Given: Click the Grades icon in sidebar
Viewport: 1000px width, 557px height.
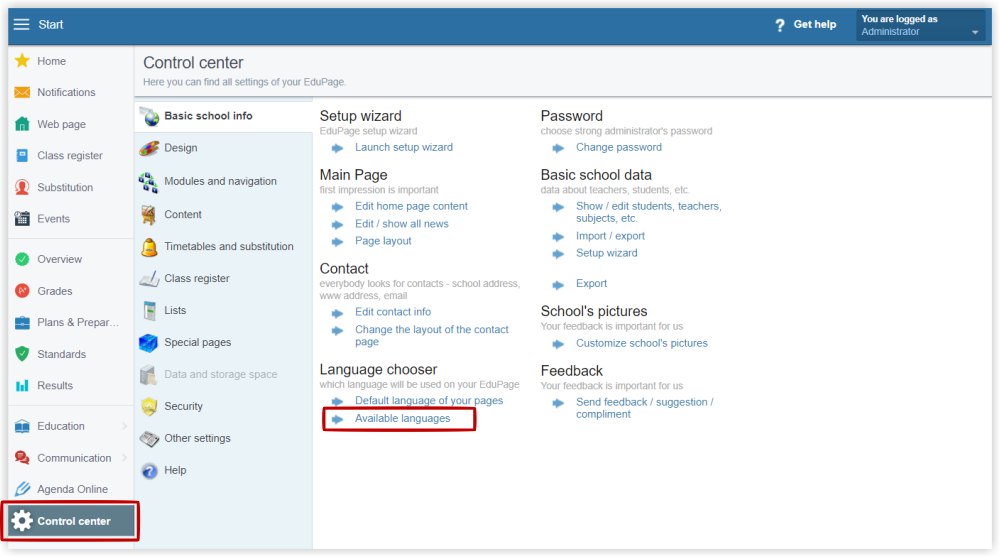Looking at the screenshot, I should (22, 291).
